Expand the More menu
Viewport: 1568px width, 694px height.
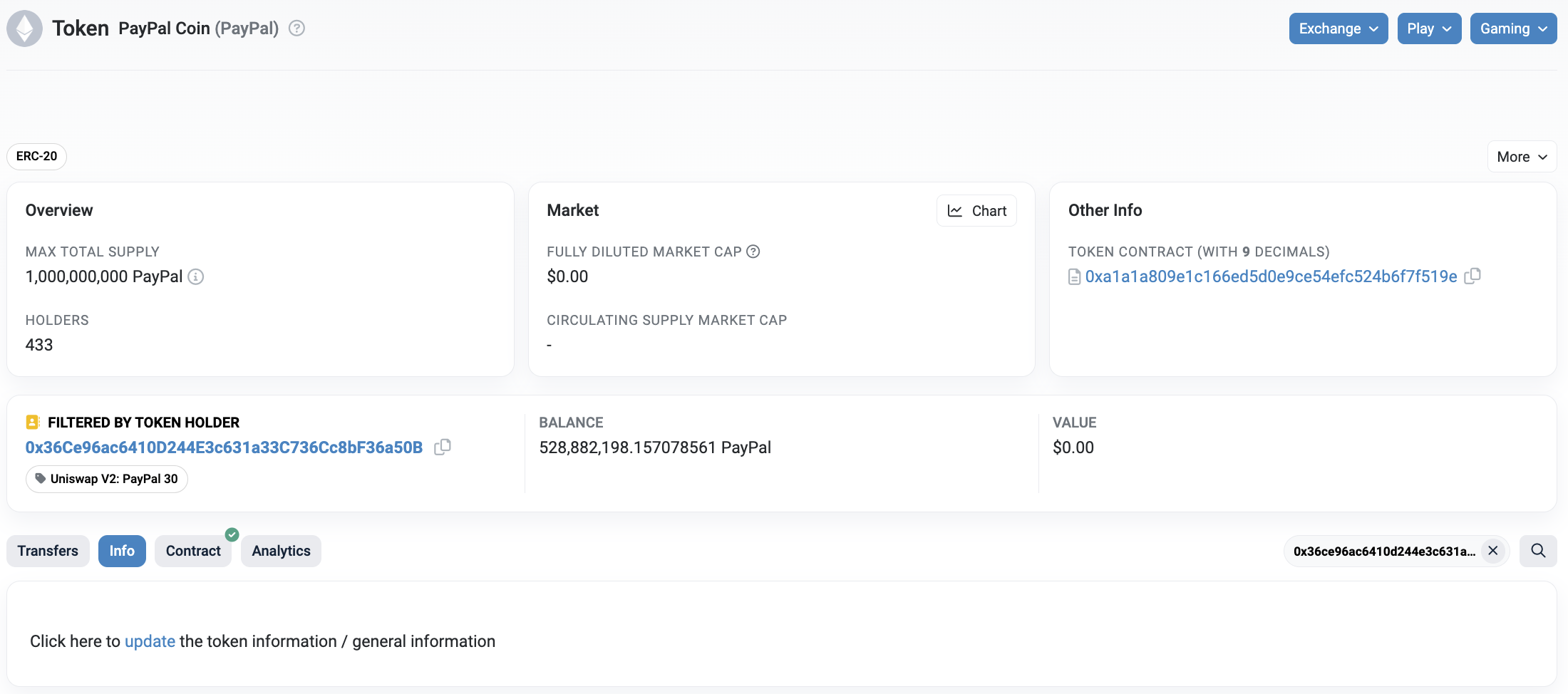pyautogui.click(x=1522, y=157)
